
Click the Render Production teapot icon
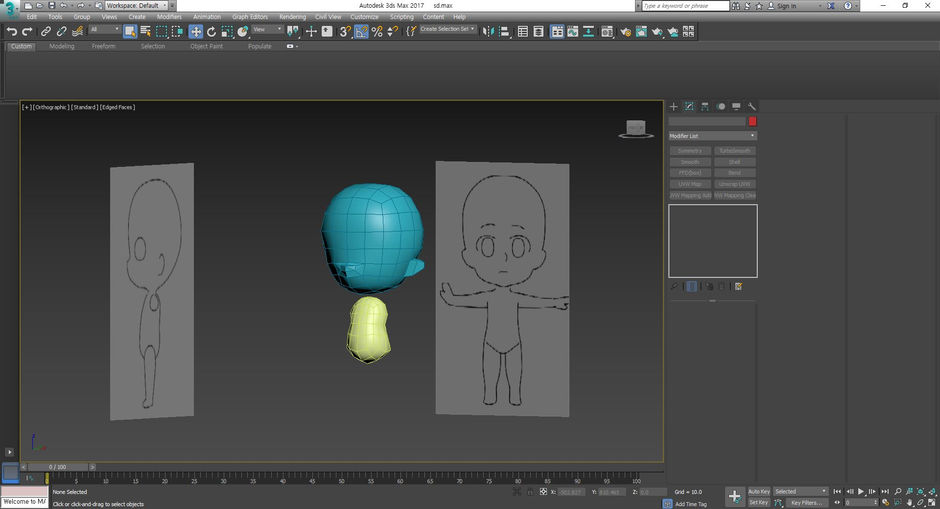click(x=657, y=32)
